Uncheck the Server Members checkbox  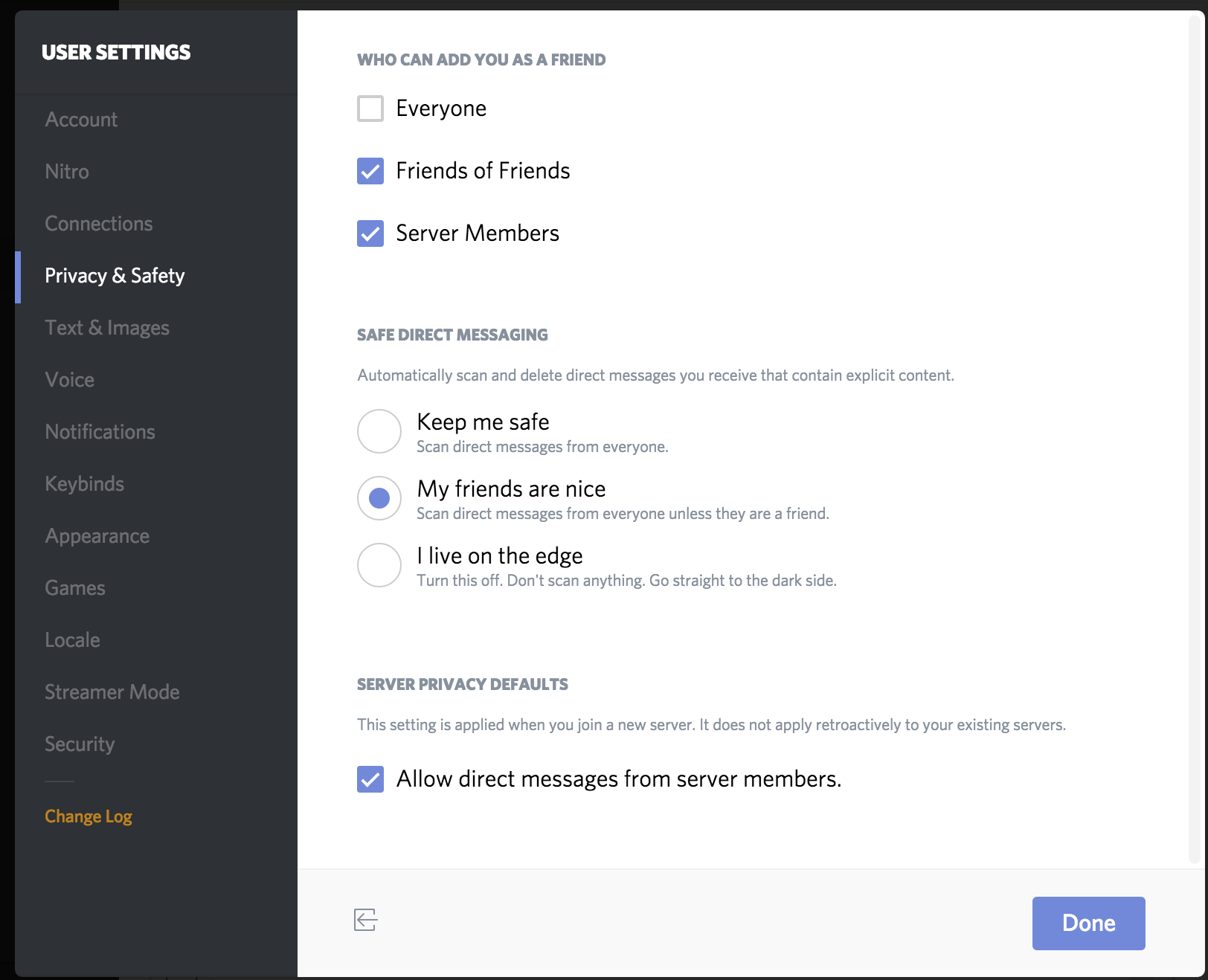pos(370,233)
